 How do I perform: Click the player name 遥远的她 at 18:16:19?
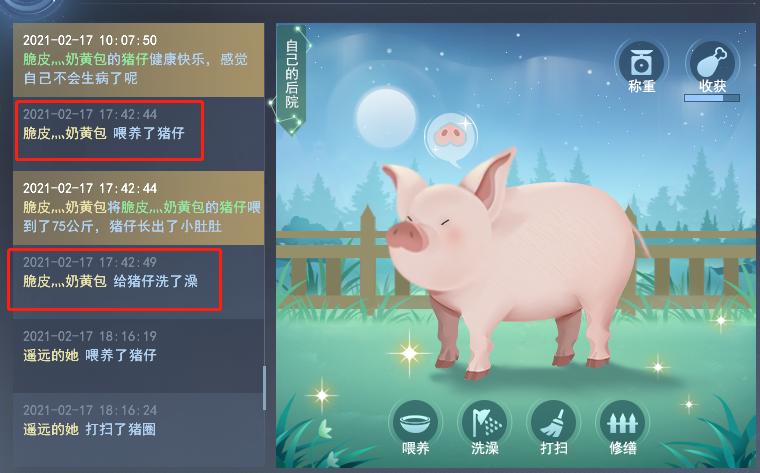click(x=51, y=355)
